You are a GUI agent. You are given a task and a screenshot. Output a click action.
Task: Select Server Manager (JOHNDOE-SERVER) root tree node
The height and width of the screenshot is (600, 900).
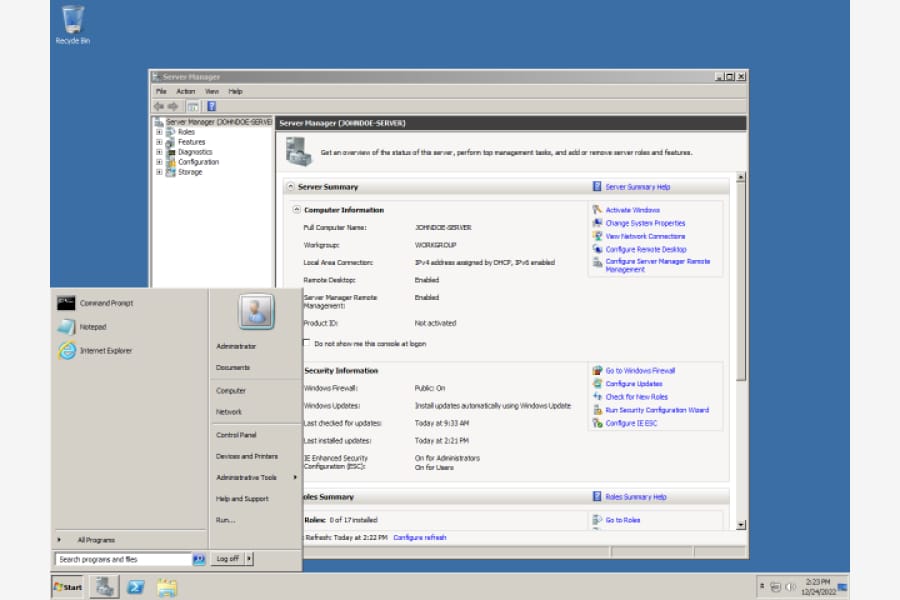[x=219, y=122]
